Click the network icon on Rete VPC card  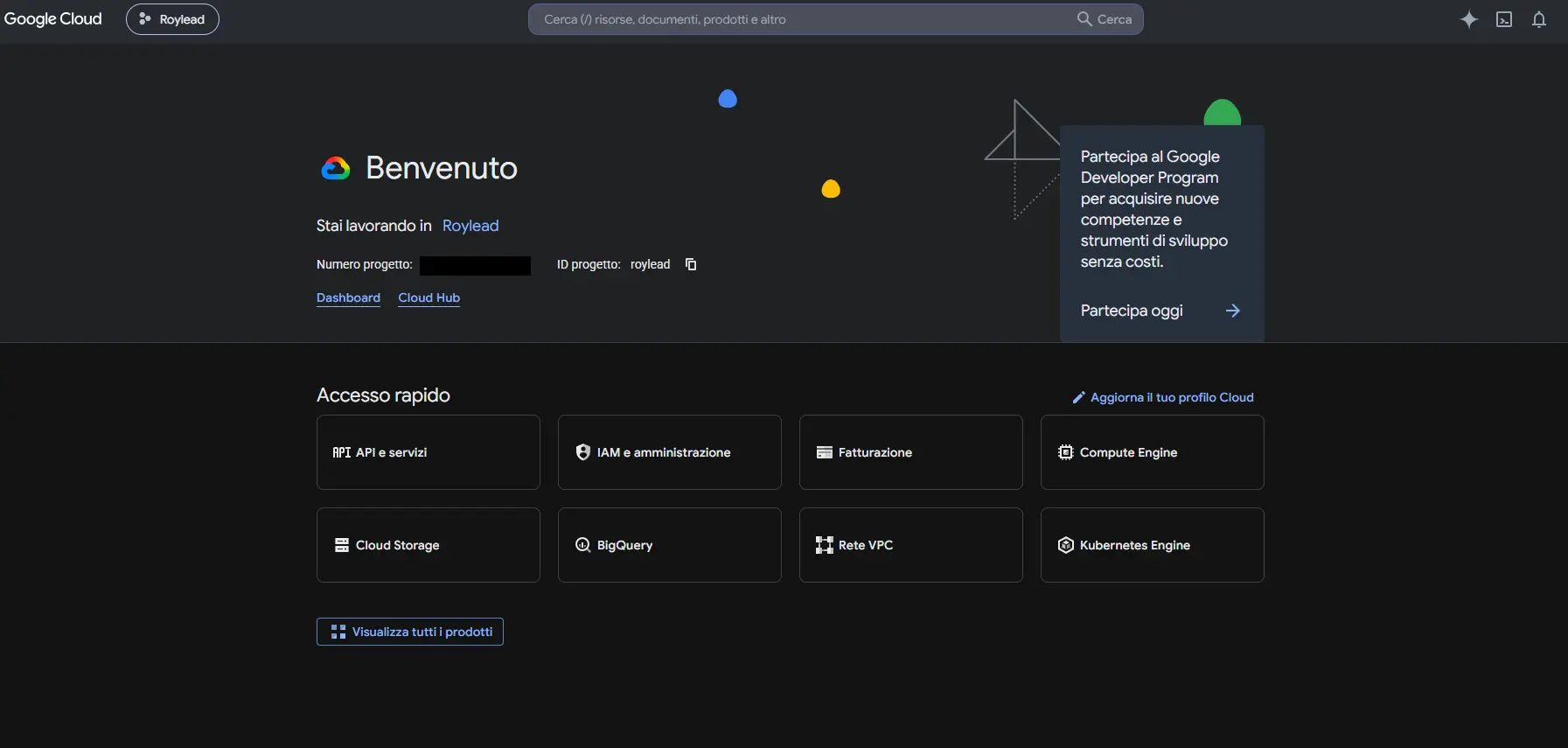[x=825, y=545]
